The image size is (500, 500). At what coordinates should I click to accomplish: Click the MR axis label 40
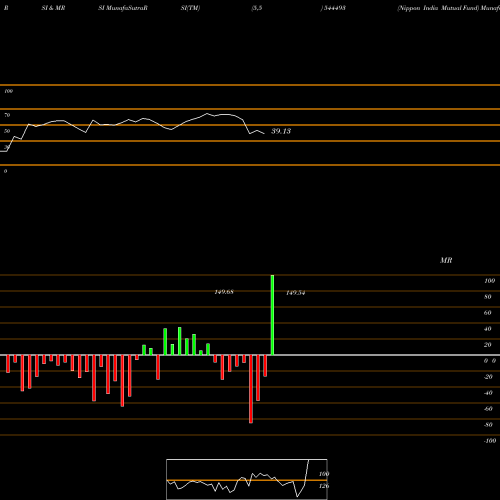click(x=488, y=329)
